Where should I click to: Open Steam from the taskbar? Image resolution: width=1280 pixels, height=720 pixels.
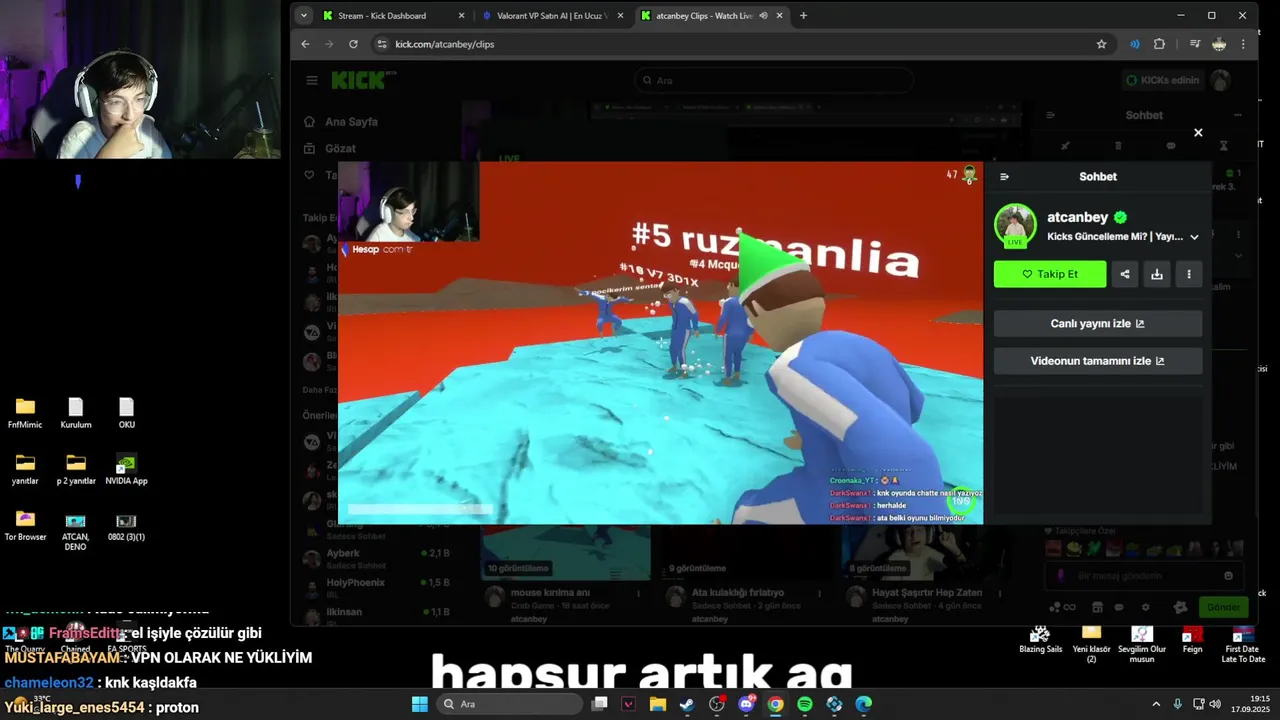click(687, 704)
